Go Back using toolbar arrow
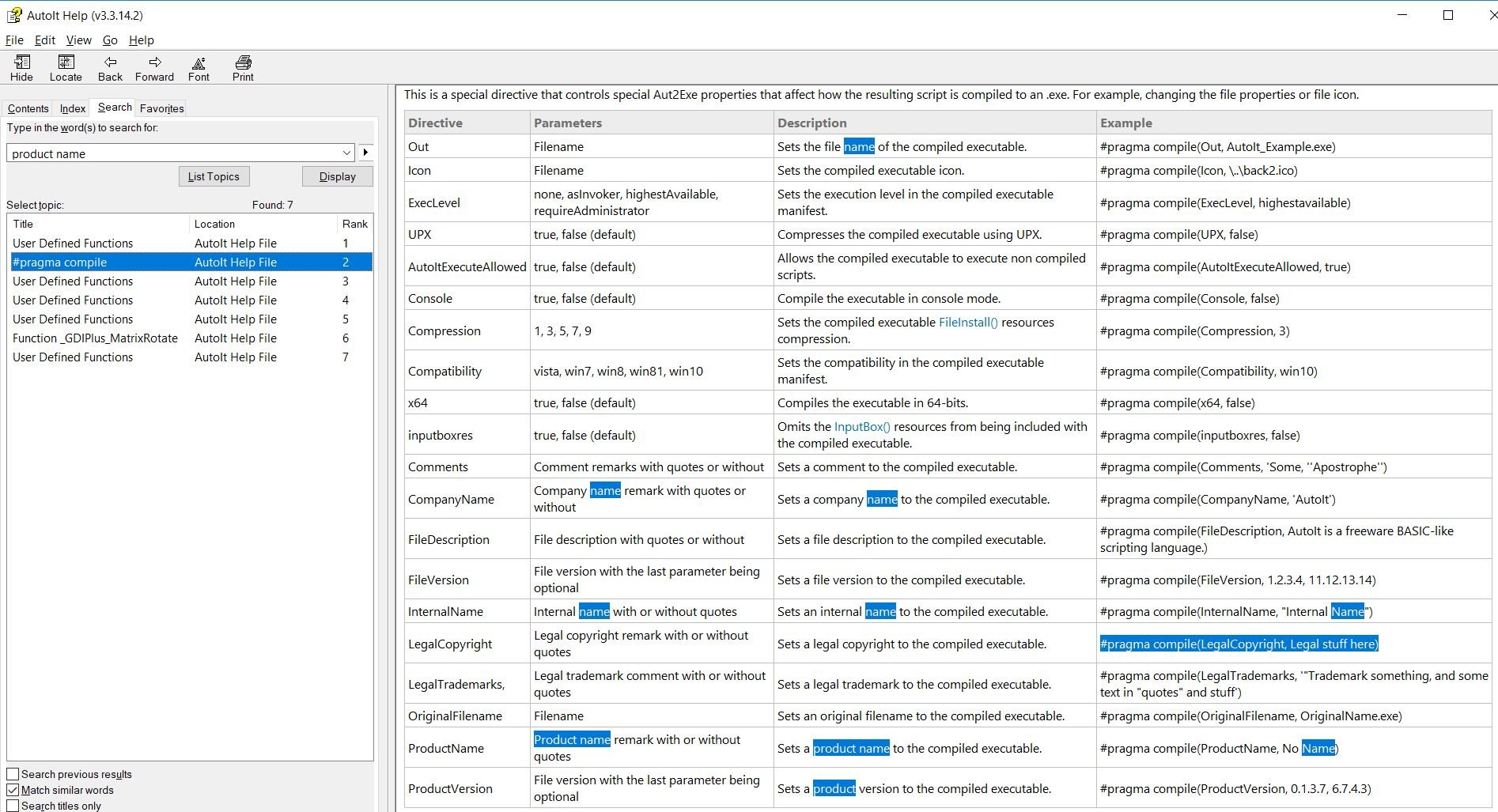This screenshot has width=1498, height=812. click(x=110, y=68)
